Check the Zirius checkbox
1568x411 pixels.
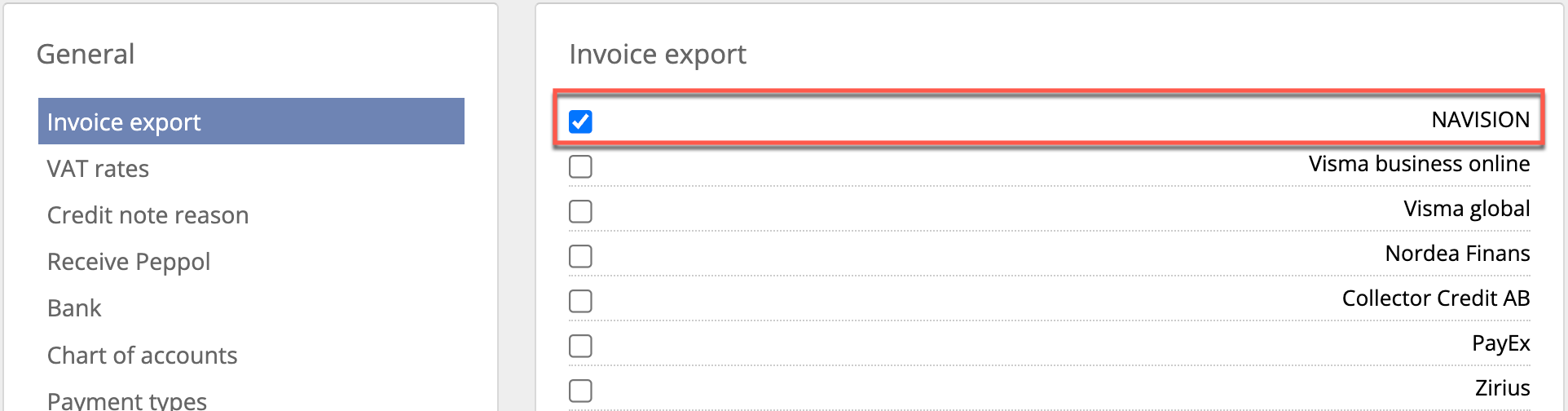click(580, 391)
